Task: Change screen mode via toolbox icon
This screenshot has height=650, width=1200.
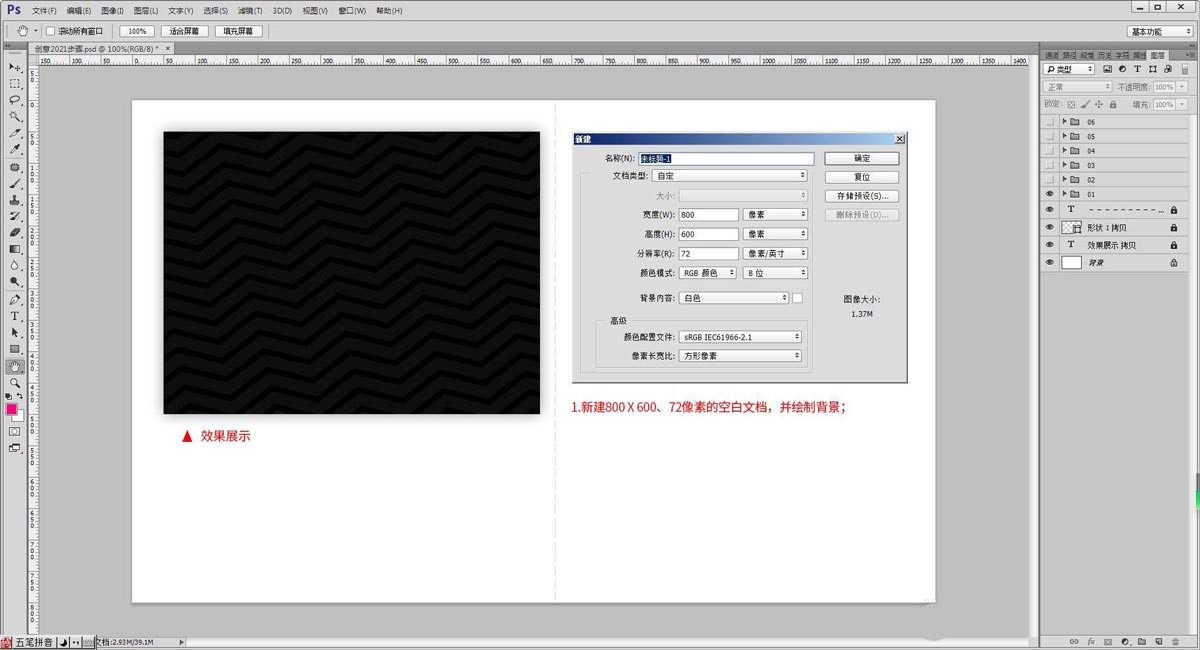Action: [15, 448]
